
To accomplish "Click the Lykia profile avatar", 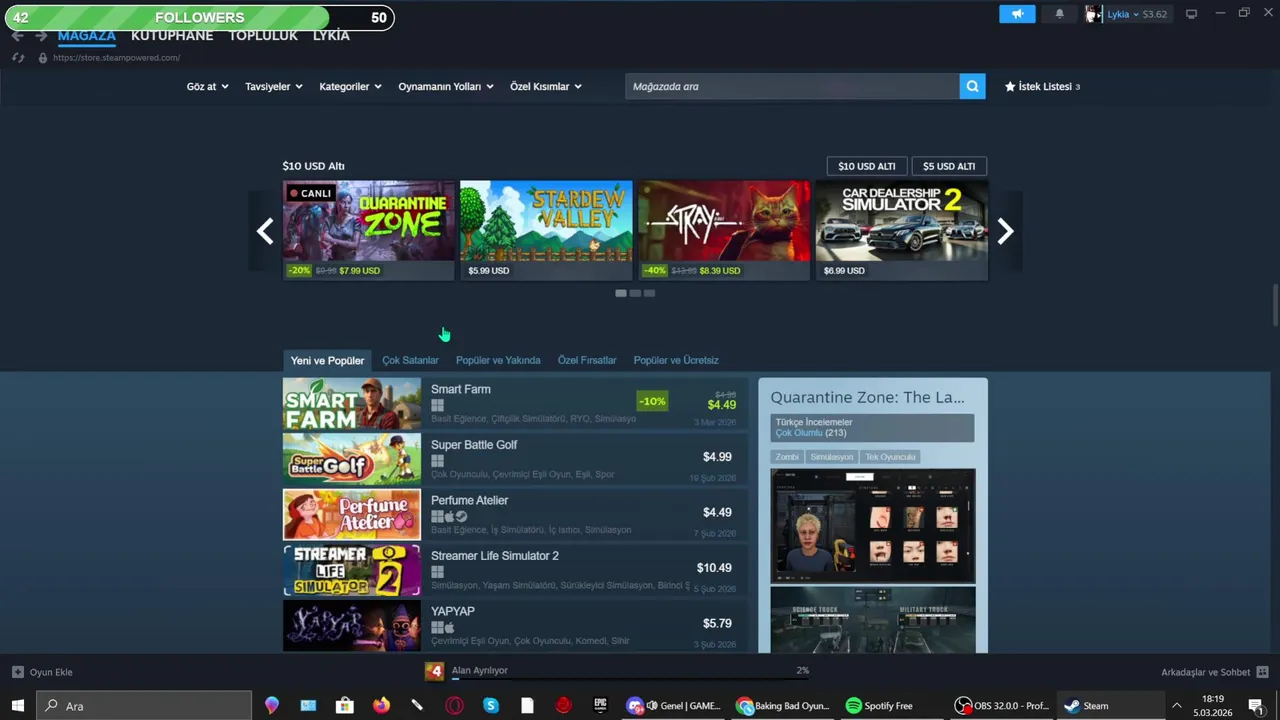I will pyautogui.click(x=1094, y=14).
